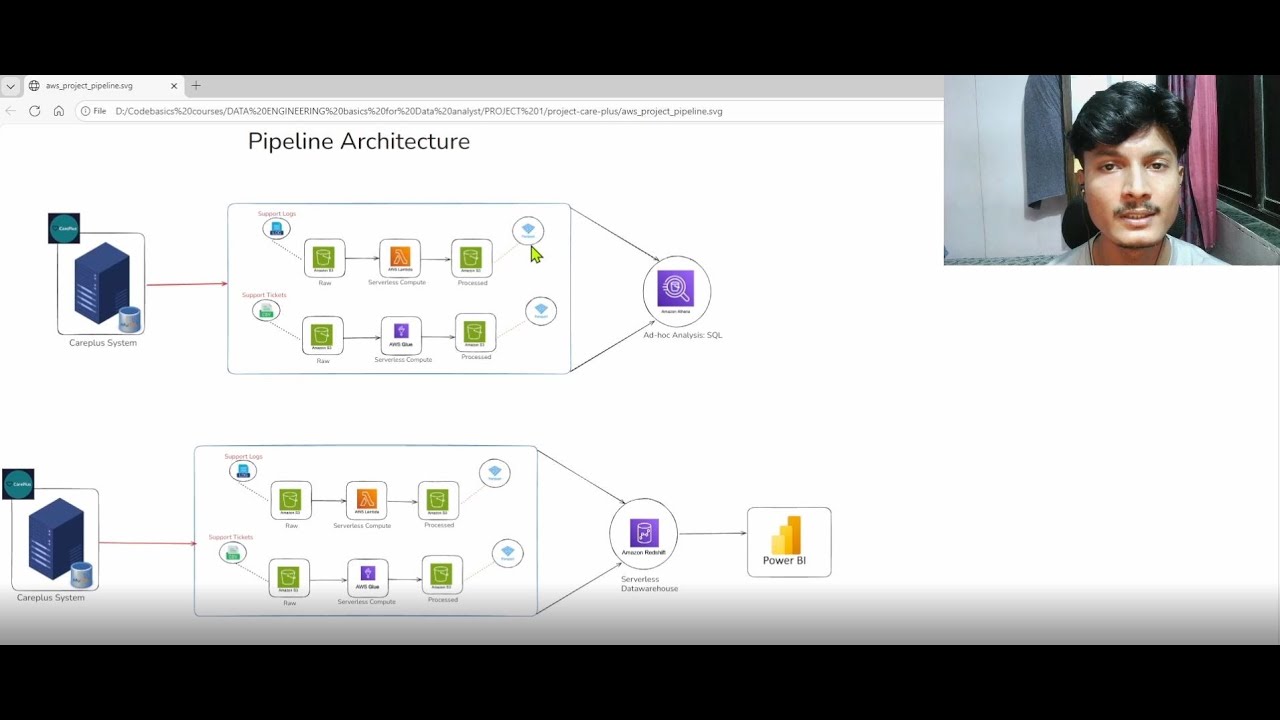This screenshot has height=720, width=1280.
Task: Click the 'Support Logs' label in the Athena pipeline
Action: click(x=277, y=213)
